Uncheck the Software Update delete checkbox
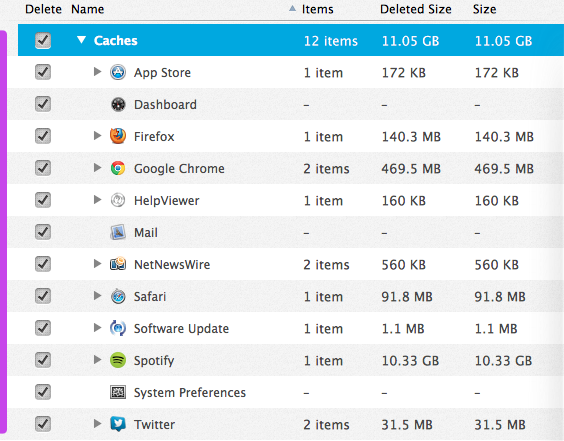This screenshot has width=564, height=441. tap(43, 328)
